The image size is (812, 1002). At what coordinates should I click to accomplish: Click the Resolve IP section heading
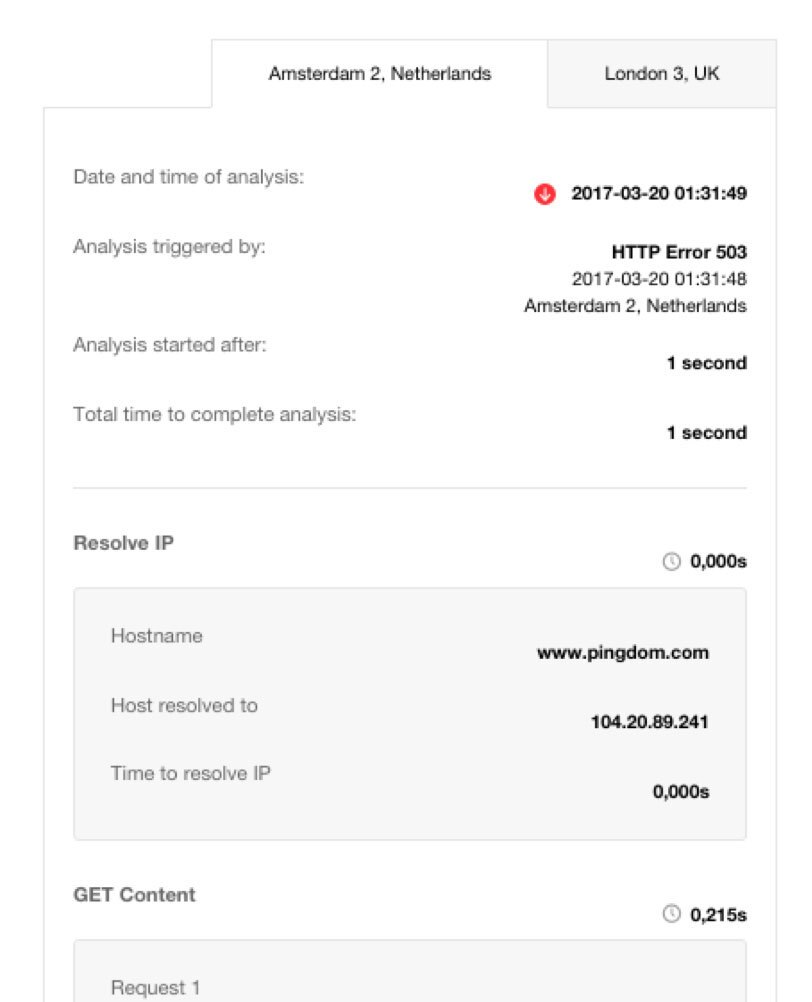(124, 543)
